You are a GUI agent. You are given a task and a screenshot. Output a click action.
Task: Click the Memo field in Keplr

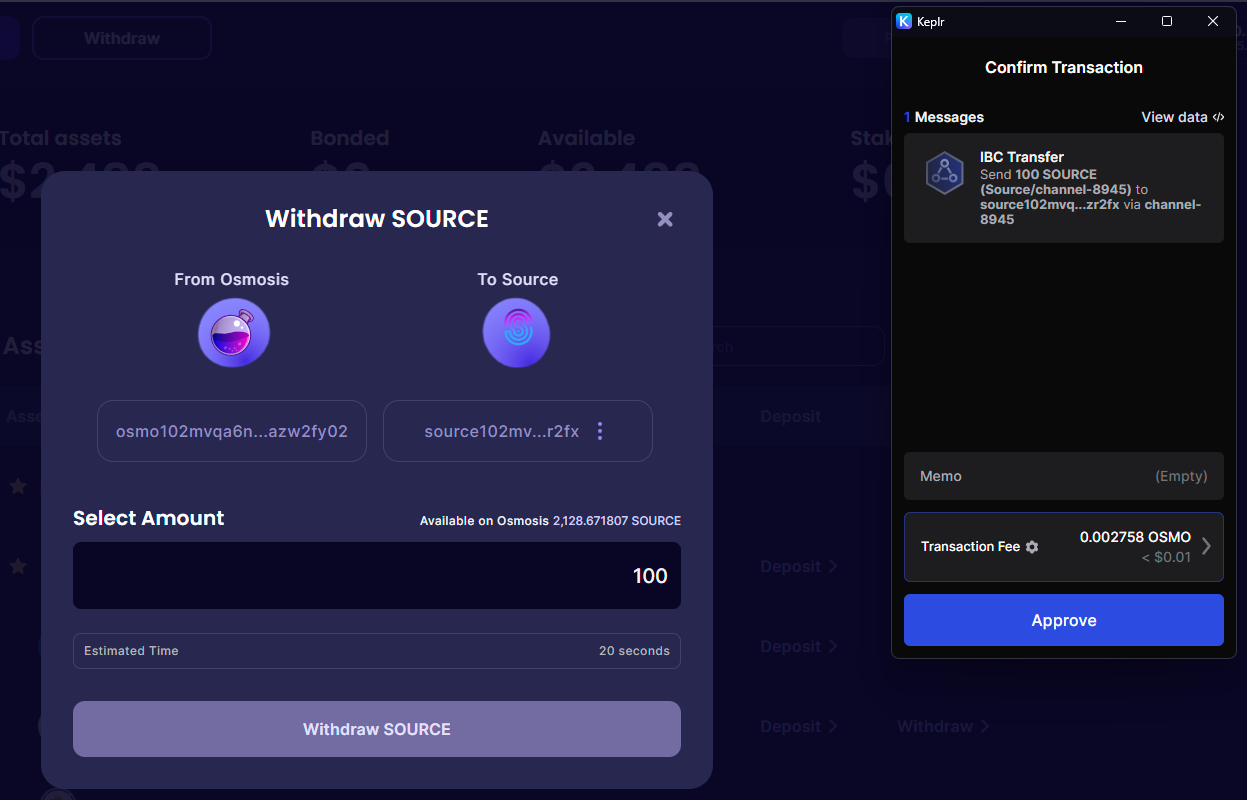(x=1063, y=476)
